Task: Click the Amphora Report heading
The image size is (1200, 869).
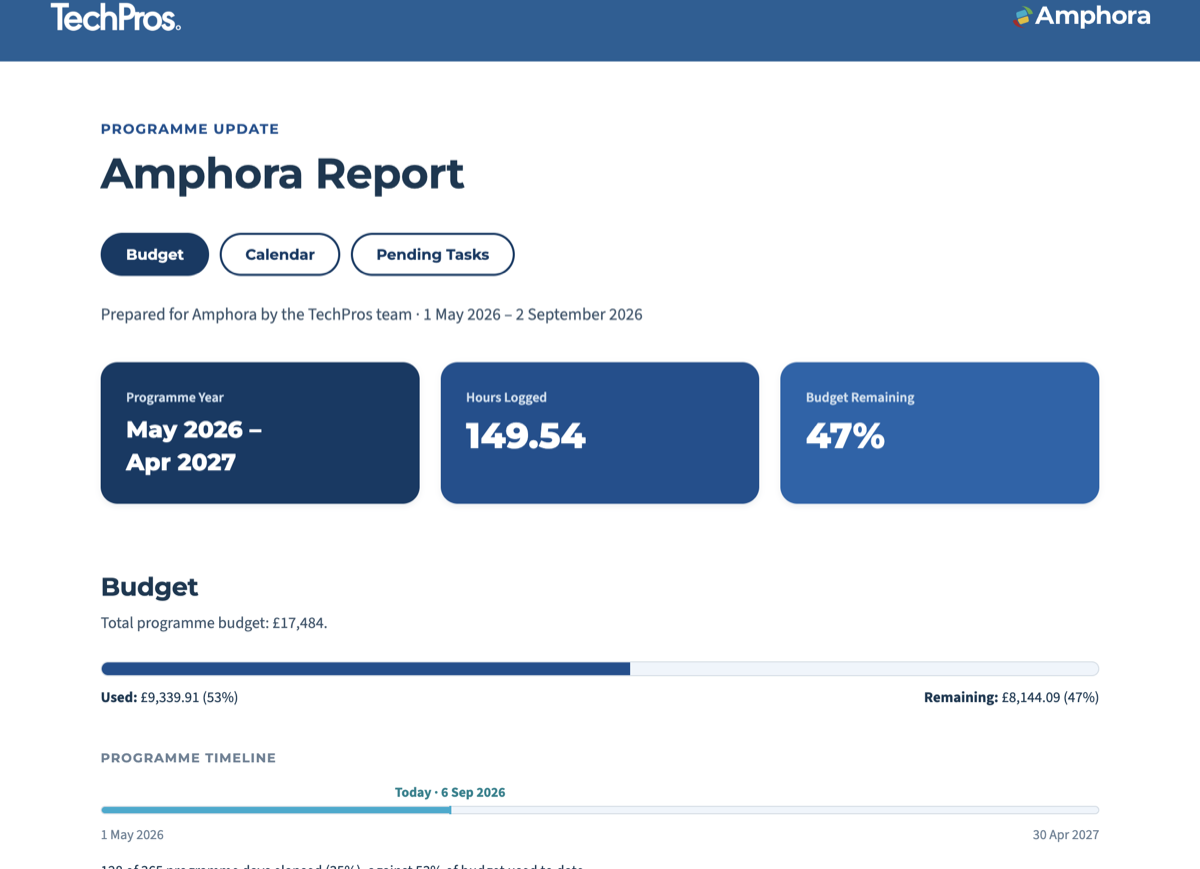Action: 282,173
